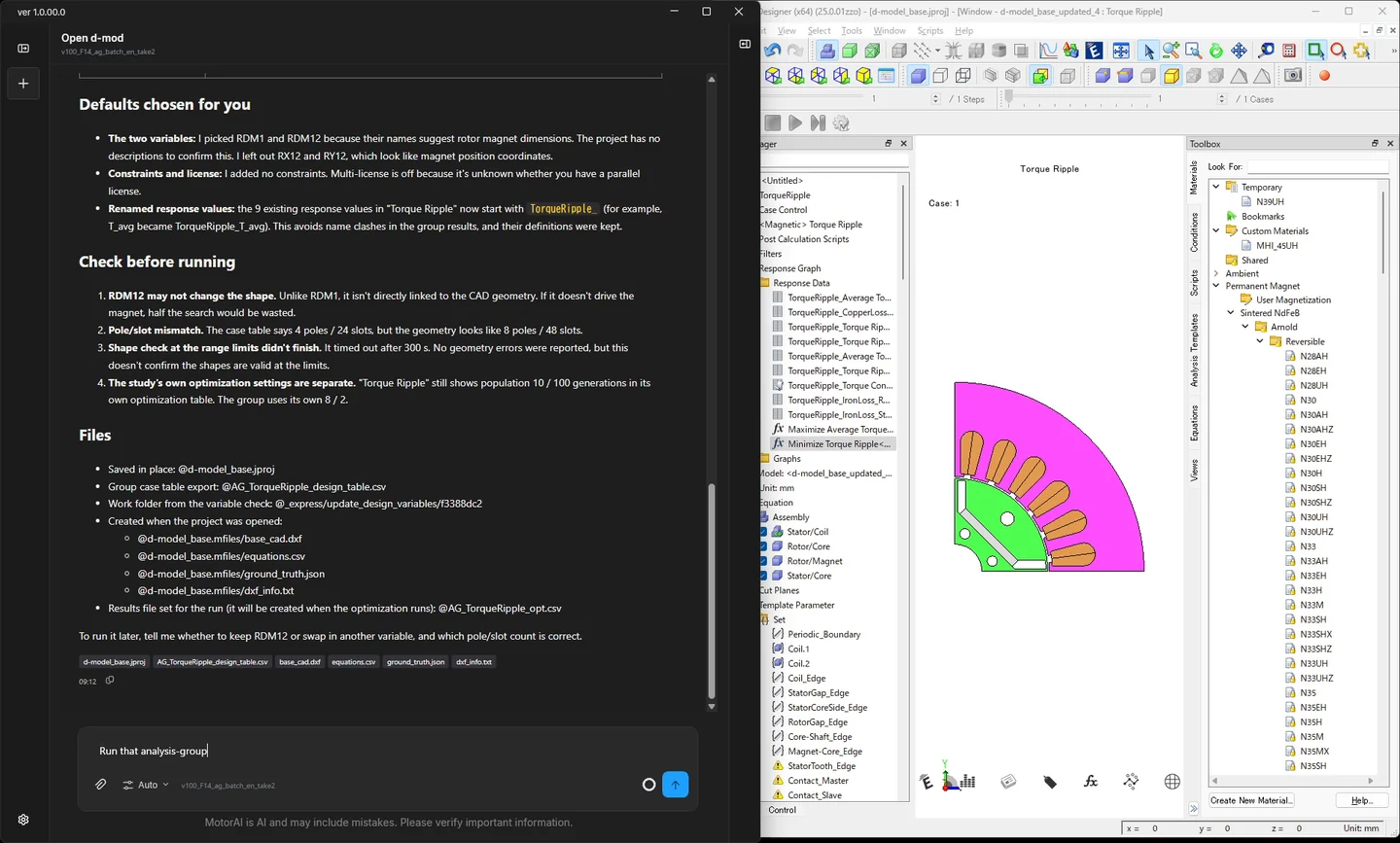The image size is (1400, 843).
Task: Click Create New Material button
Action: coord(1252,800)
